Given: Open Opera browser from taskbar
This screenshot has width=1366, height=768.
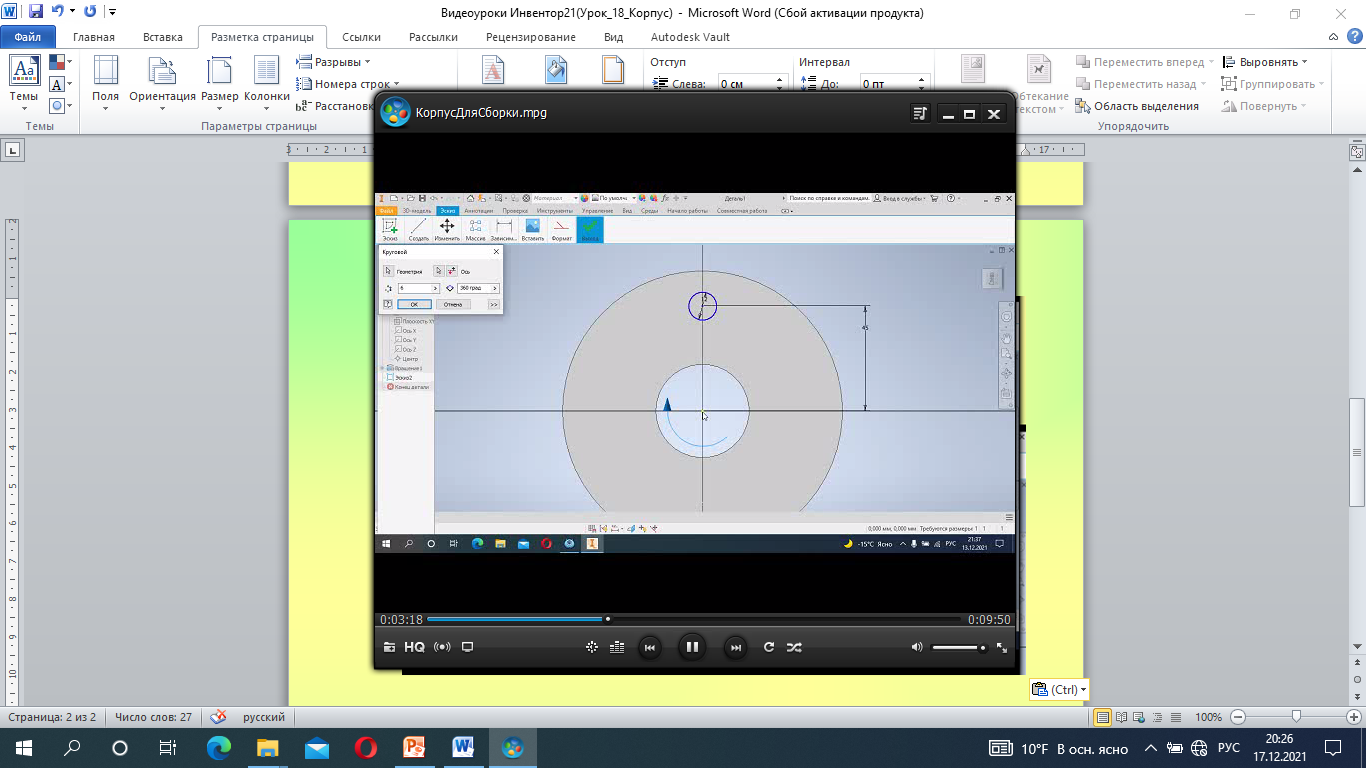Looking at the screenshot, I should pos(365,747).
